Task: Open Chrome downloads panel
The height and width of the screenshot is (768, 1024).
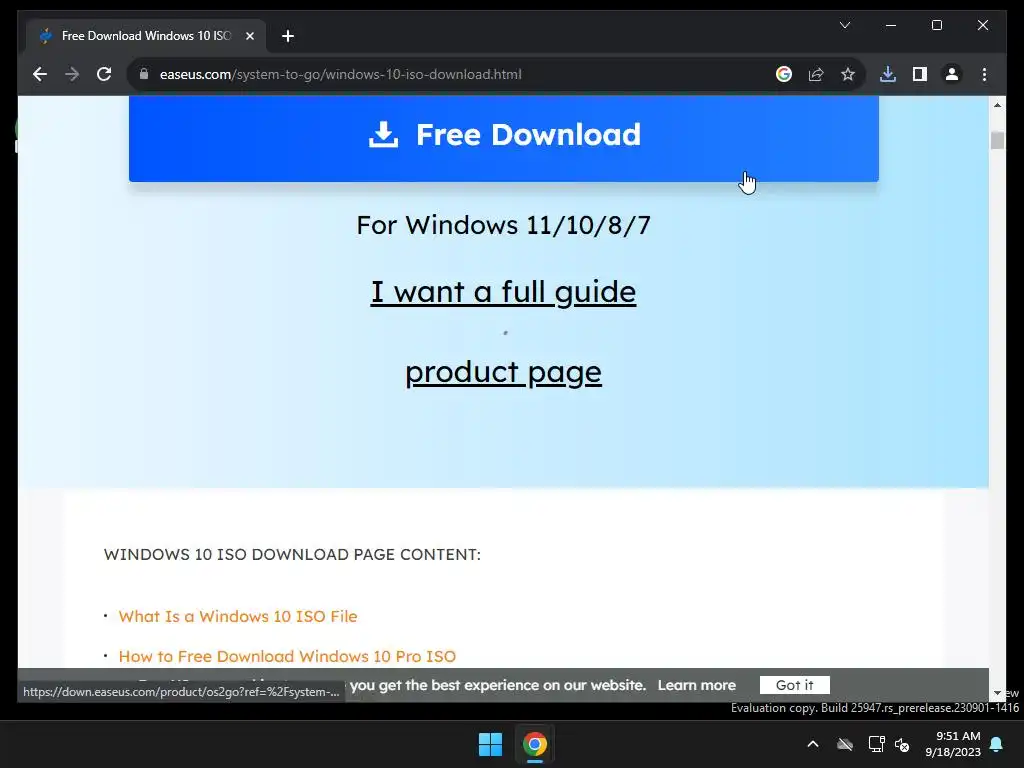Action: [x=888, y=74]
